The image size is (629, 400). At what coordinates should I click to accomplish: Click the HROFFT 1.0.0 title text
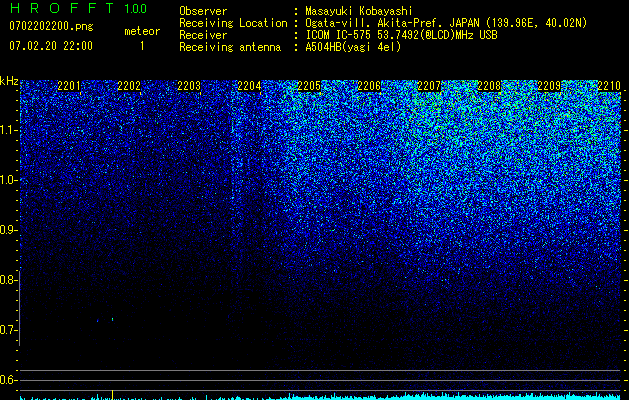pyautogui.click(x=78, y=8)
